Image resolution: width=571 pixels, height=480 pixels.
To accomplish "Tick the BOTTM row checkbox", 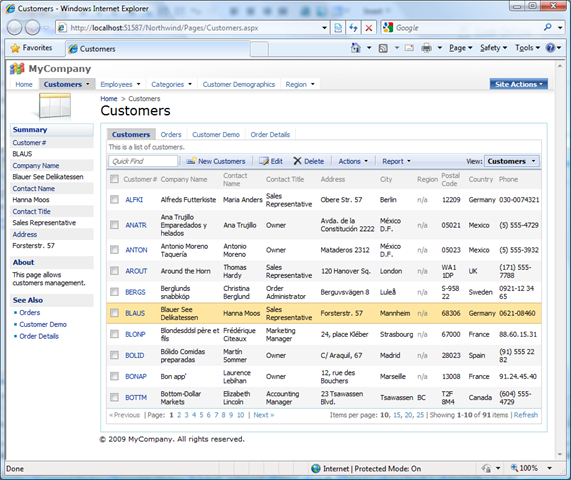I will (114, 397).
